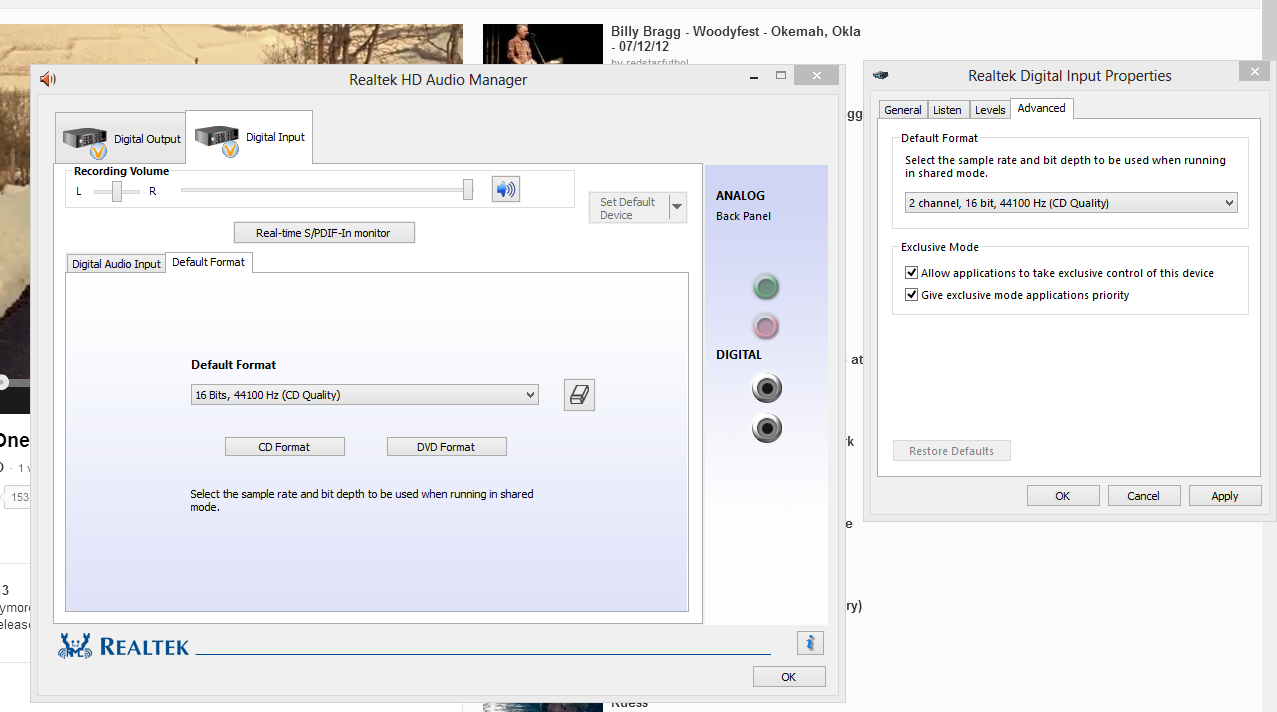Click the lower digital jack connector
This screenshot has width=1277, height=712.
click(x=767, y=428)
